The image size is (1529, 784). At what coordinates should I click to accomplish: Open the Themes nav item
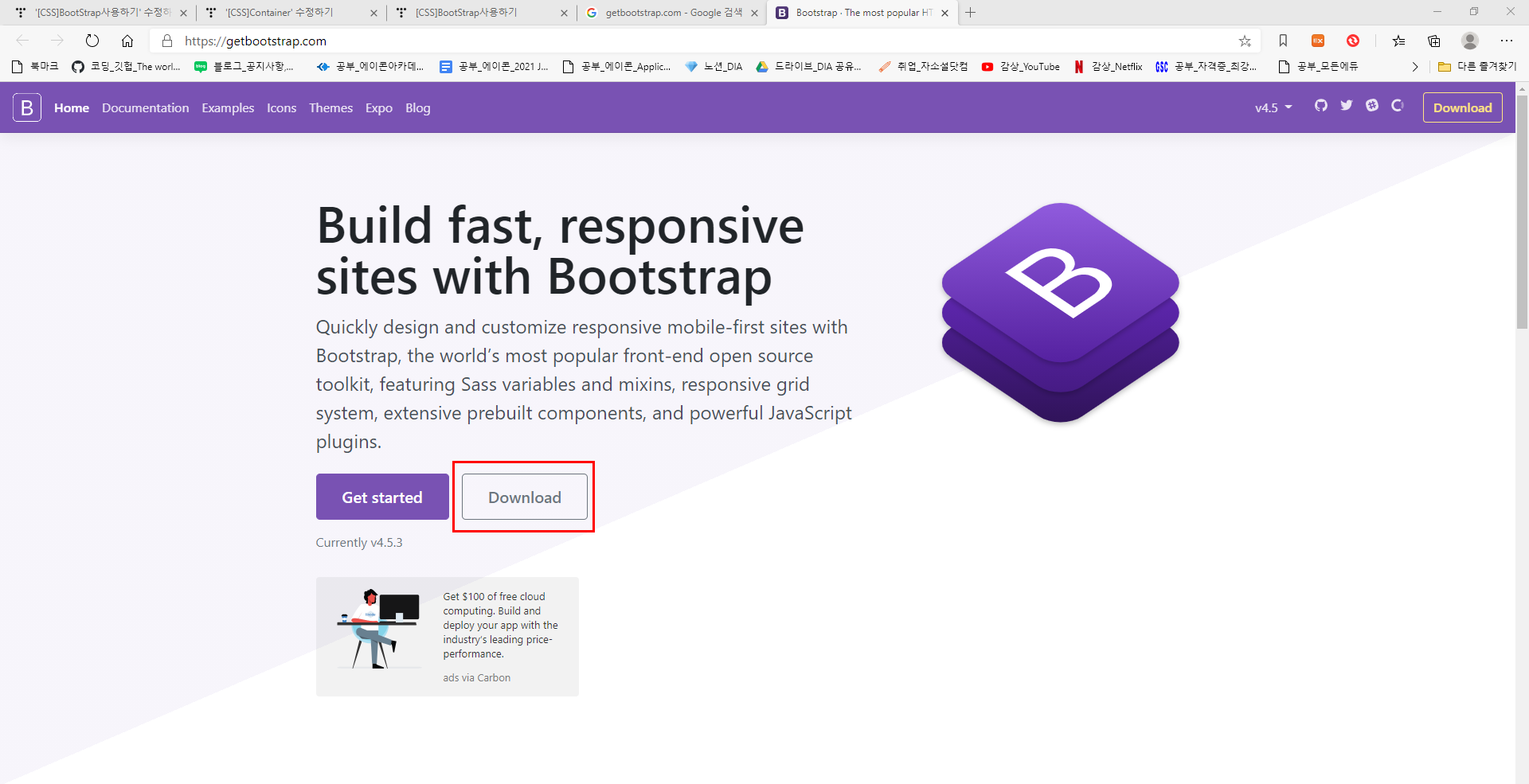pyautogui.click(x=330, y=107)
